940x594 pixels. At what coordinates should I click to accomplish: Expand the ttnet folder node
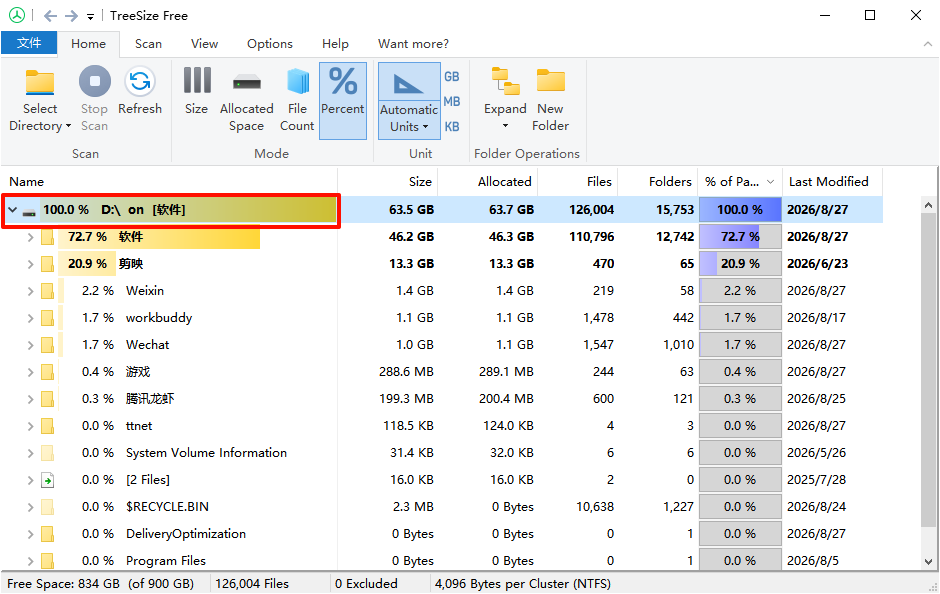pos(31,426)
